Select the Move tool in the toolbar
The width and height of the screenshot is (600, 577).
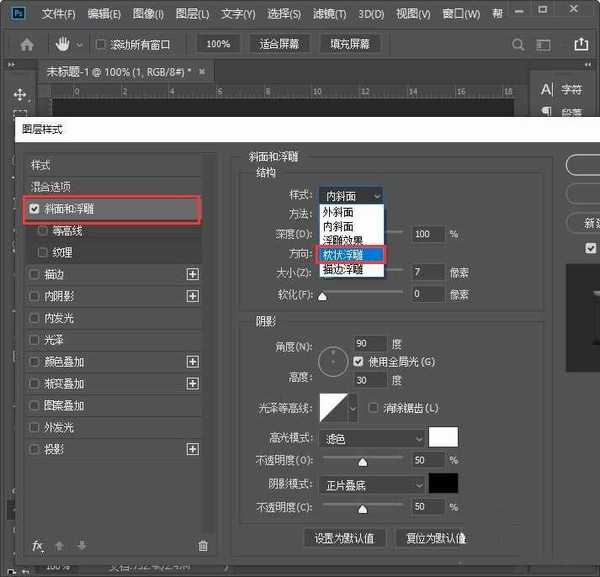19,94
